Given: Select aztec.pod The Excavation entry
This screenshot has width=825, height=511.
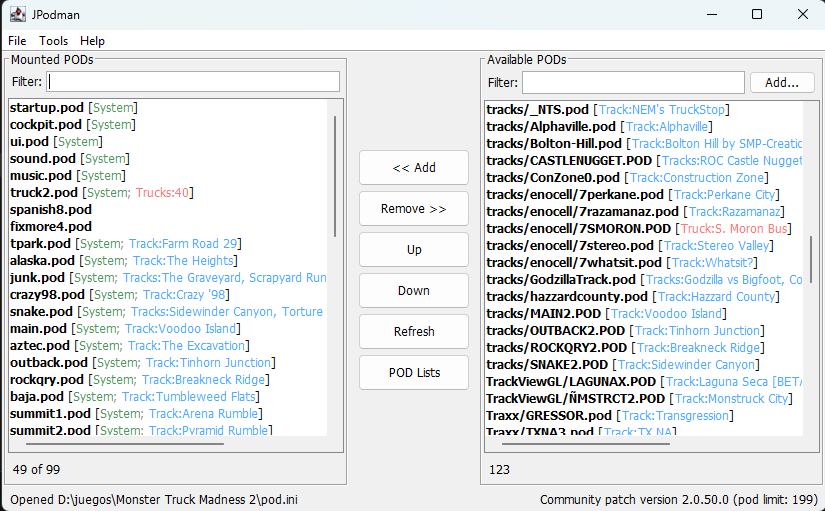Looking at the screenshot, I should click(168, 346).
